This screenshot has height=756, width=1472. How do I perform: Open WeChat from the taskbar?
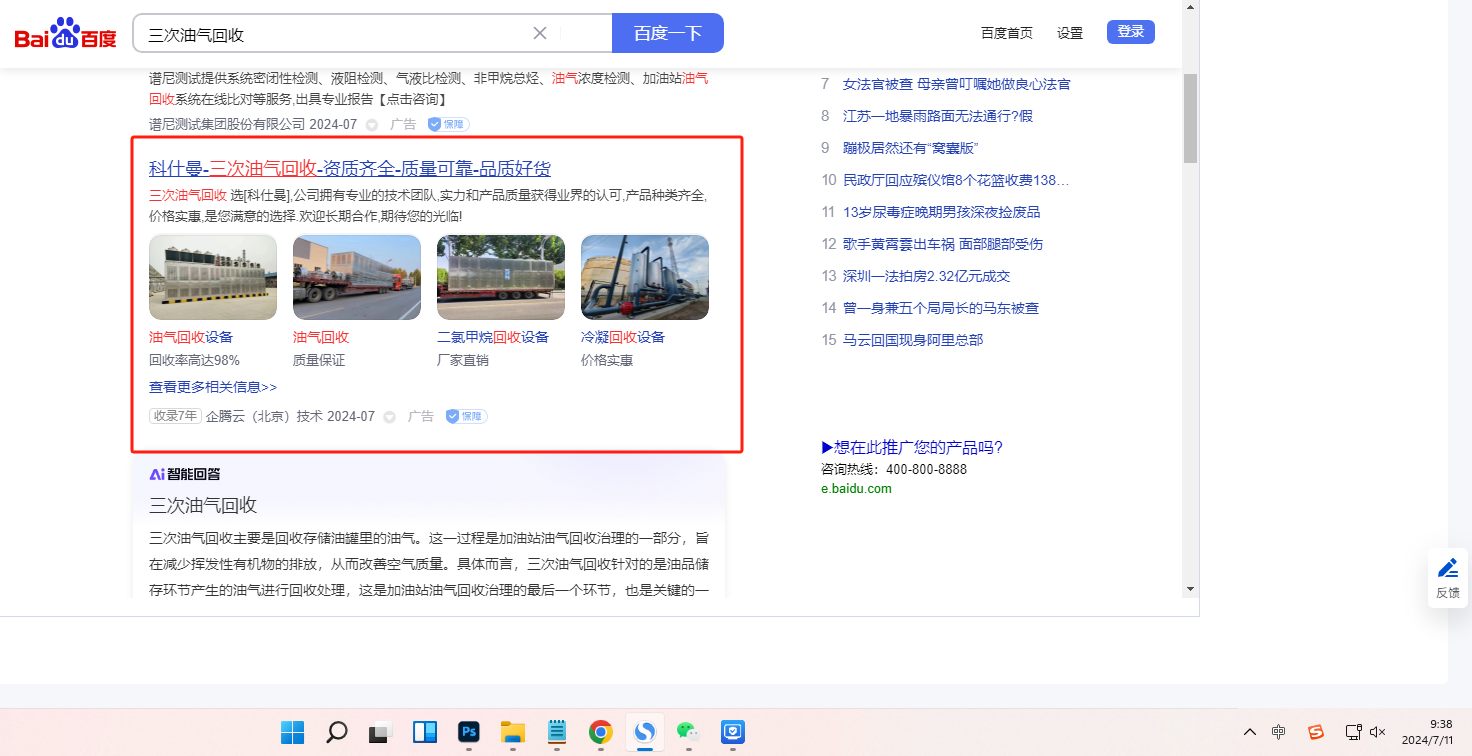687,733
